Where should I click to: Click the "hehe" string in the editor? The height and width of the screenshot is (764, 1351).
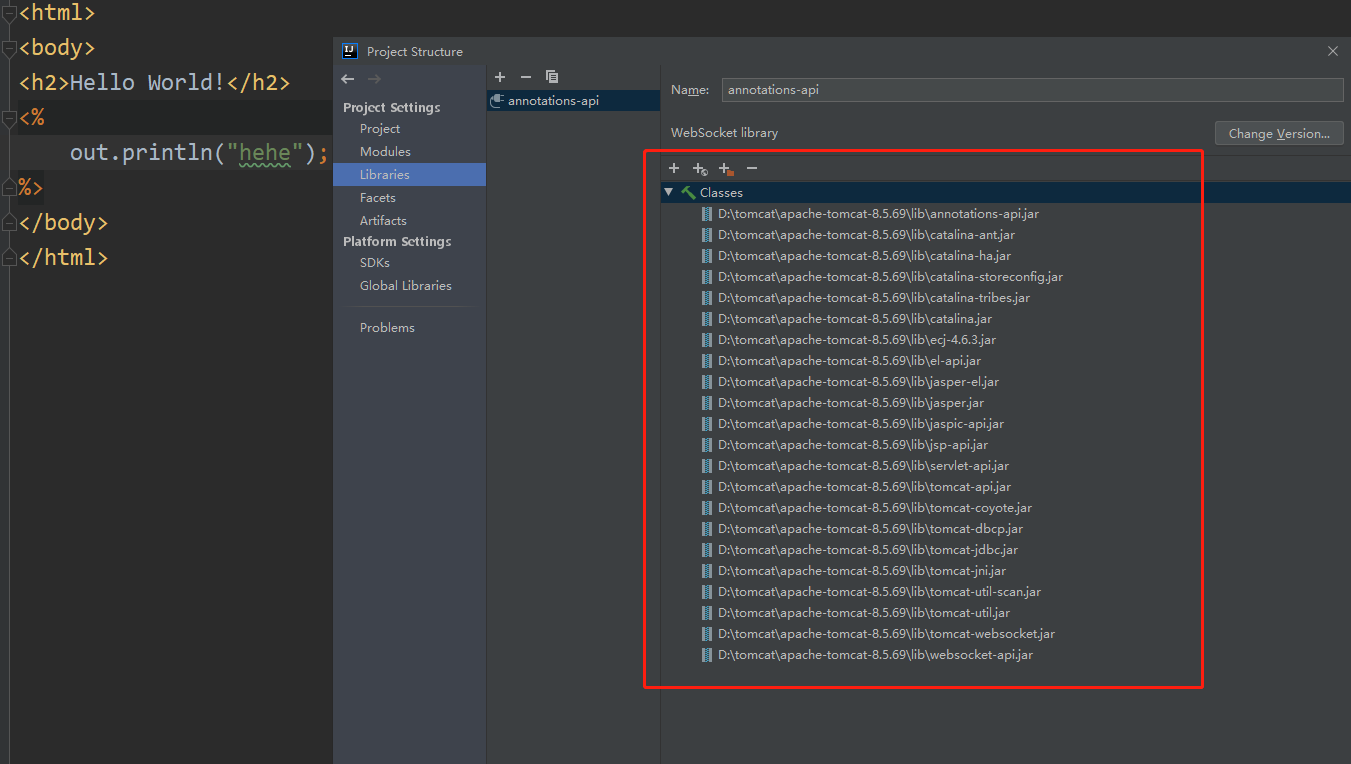coord(265,153)
